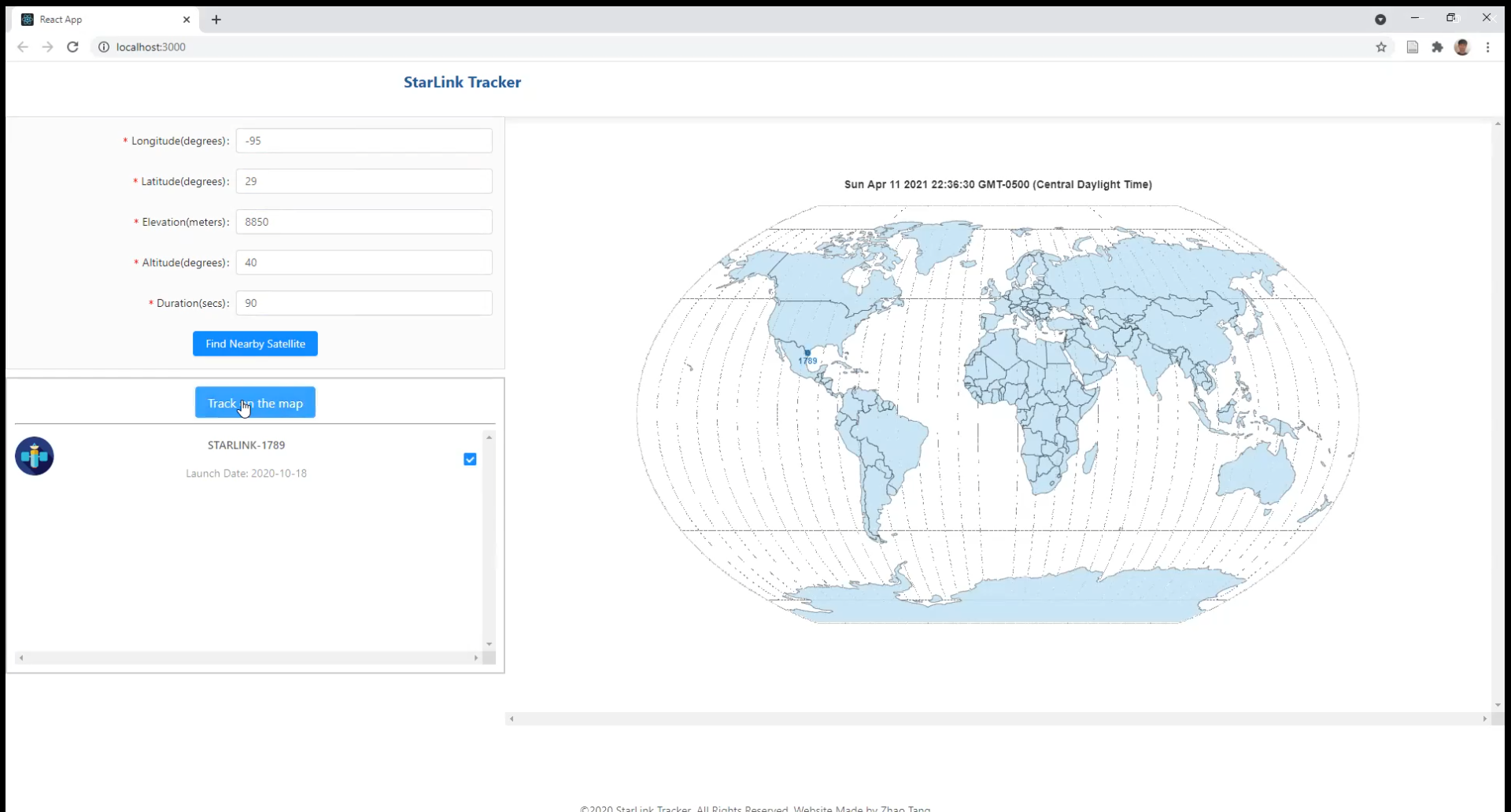Viewport: 1511px width, 812px height.
Task: Click satellite list scroll down arrow
Action: pyautogui.click(x=489, y=644)
